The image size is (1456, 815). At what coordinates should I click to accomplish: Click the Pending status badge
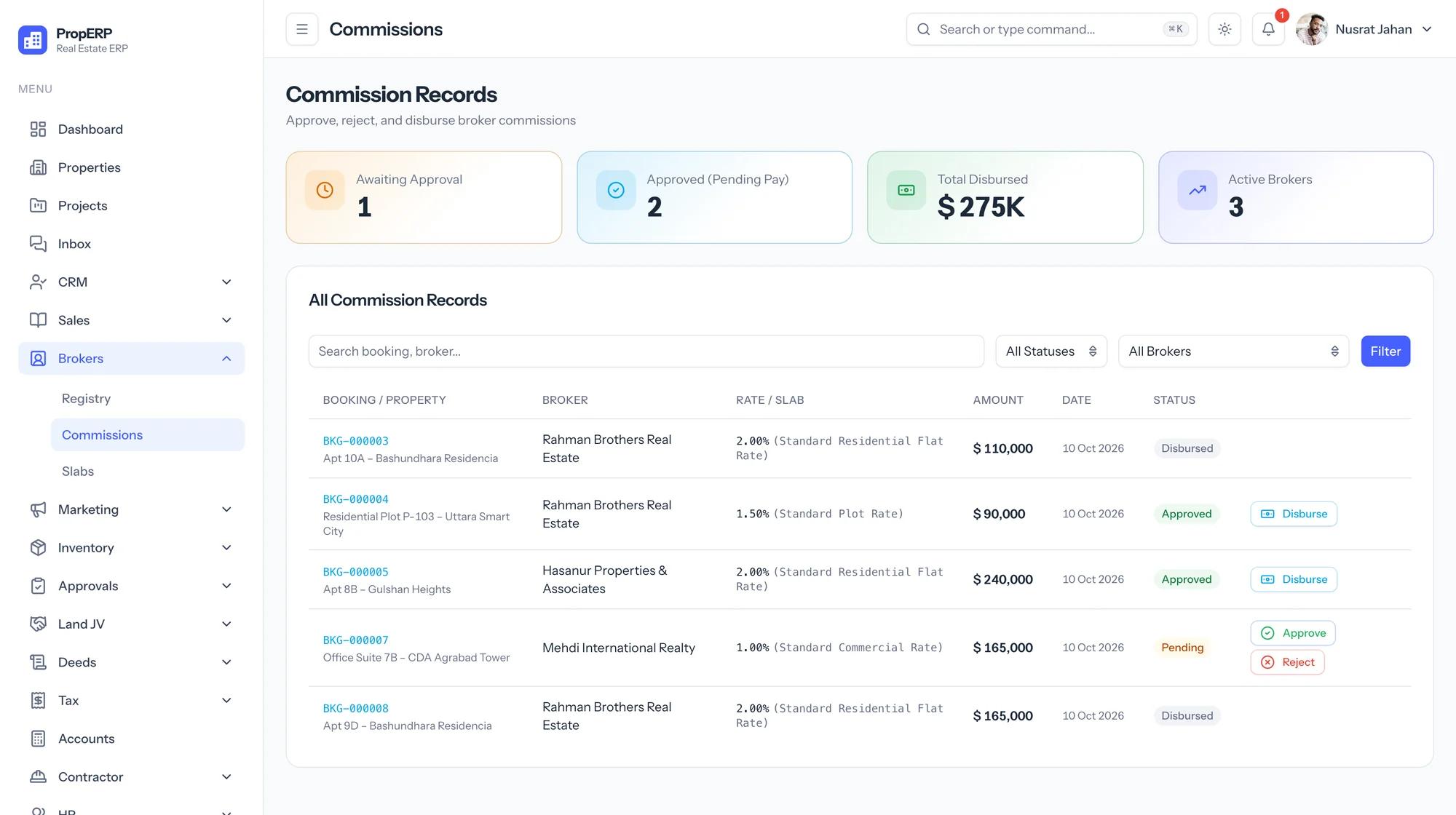[1182, 648]
